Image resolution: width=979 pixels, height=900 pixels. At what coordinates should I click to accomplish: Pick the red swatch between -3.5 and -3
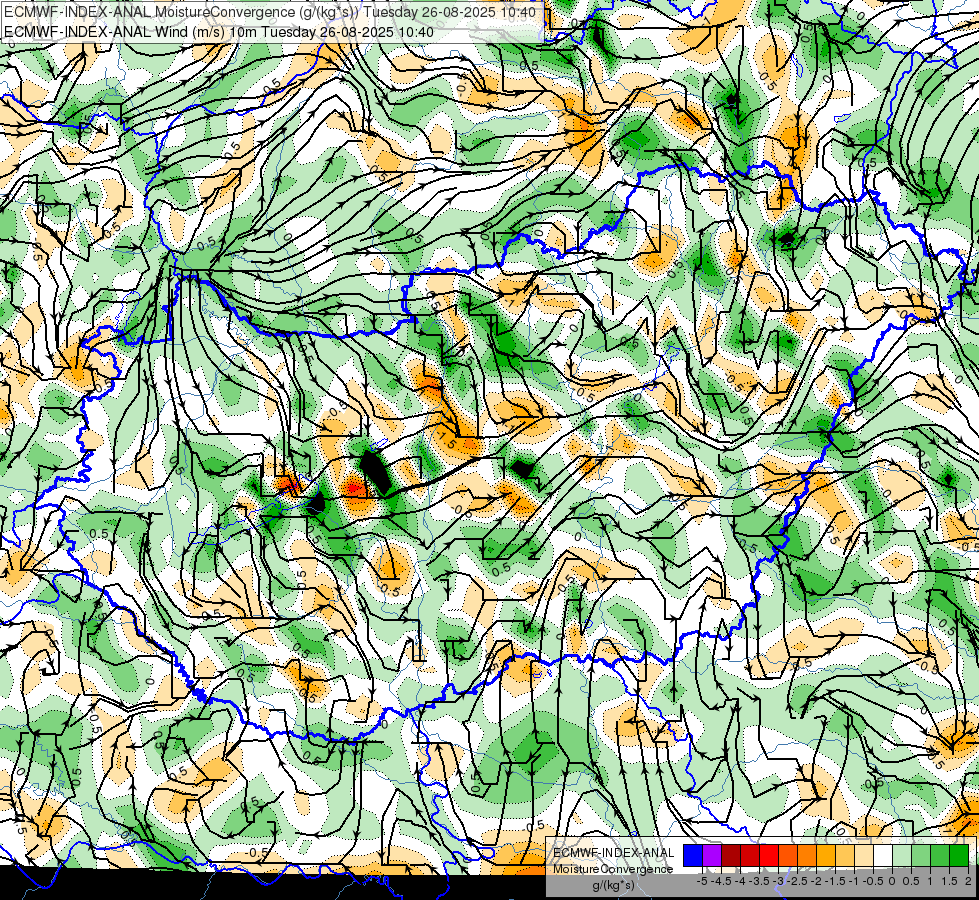769,856
